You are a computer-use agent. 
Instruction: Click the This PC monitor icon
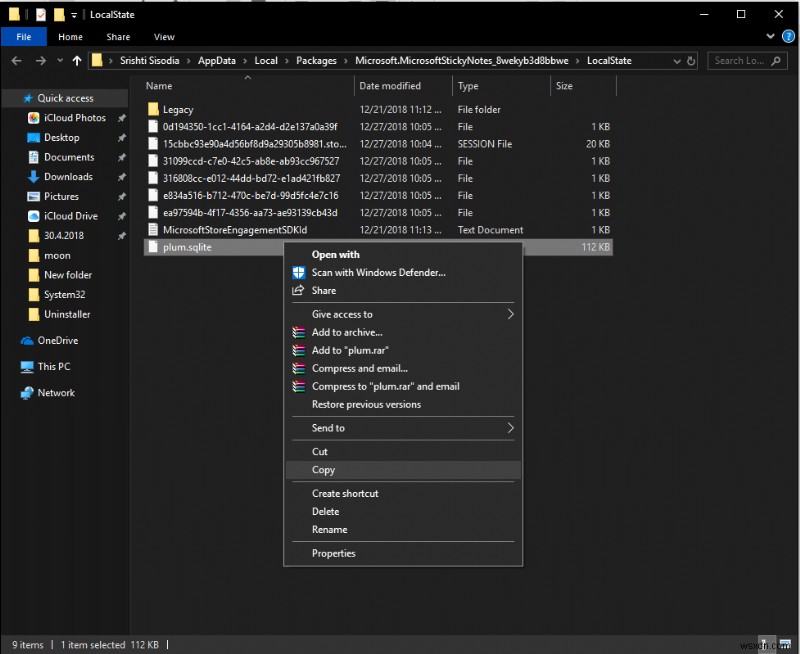point(27,367)
